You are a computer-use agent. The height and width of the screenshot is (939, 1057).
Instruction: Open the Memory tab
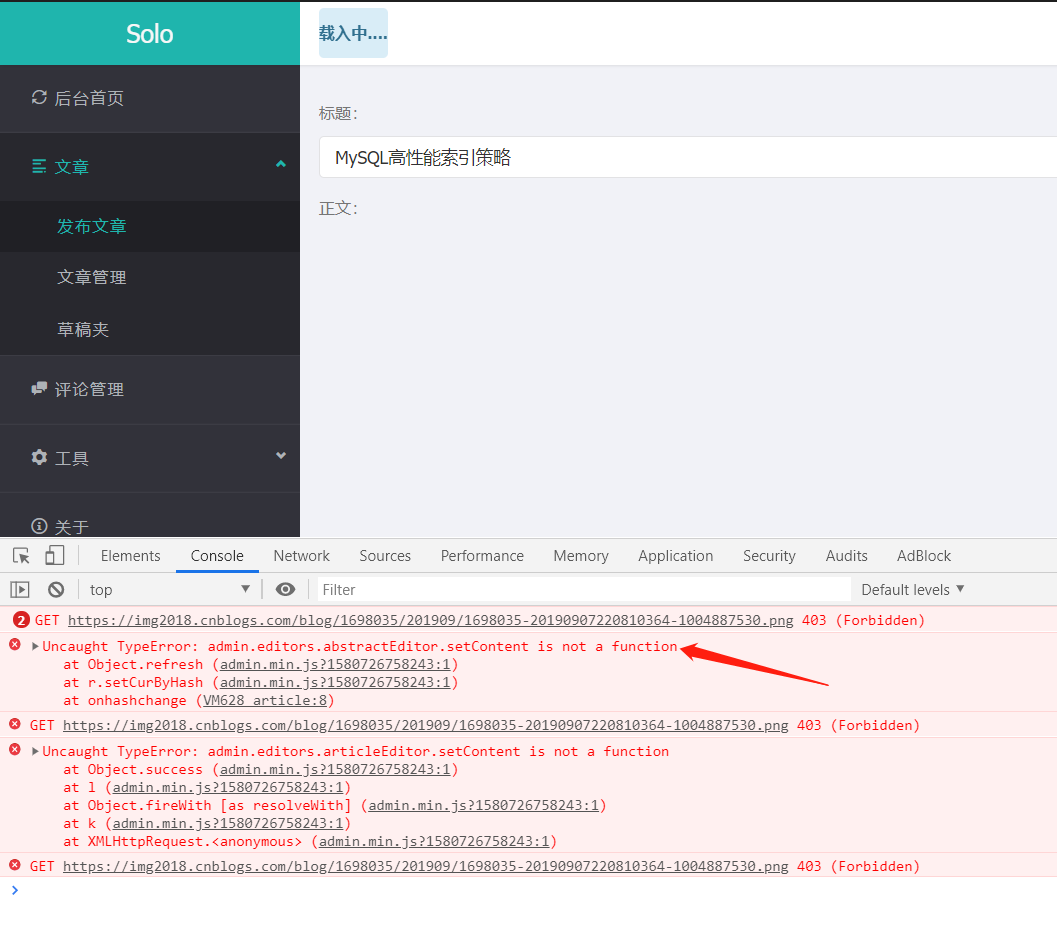(x=581, y=555)
